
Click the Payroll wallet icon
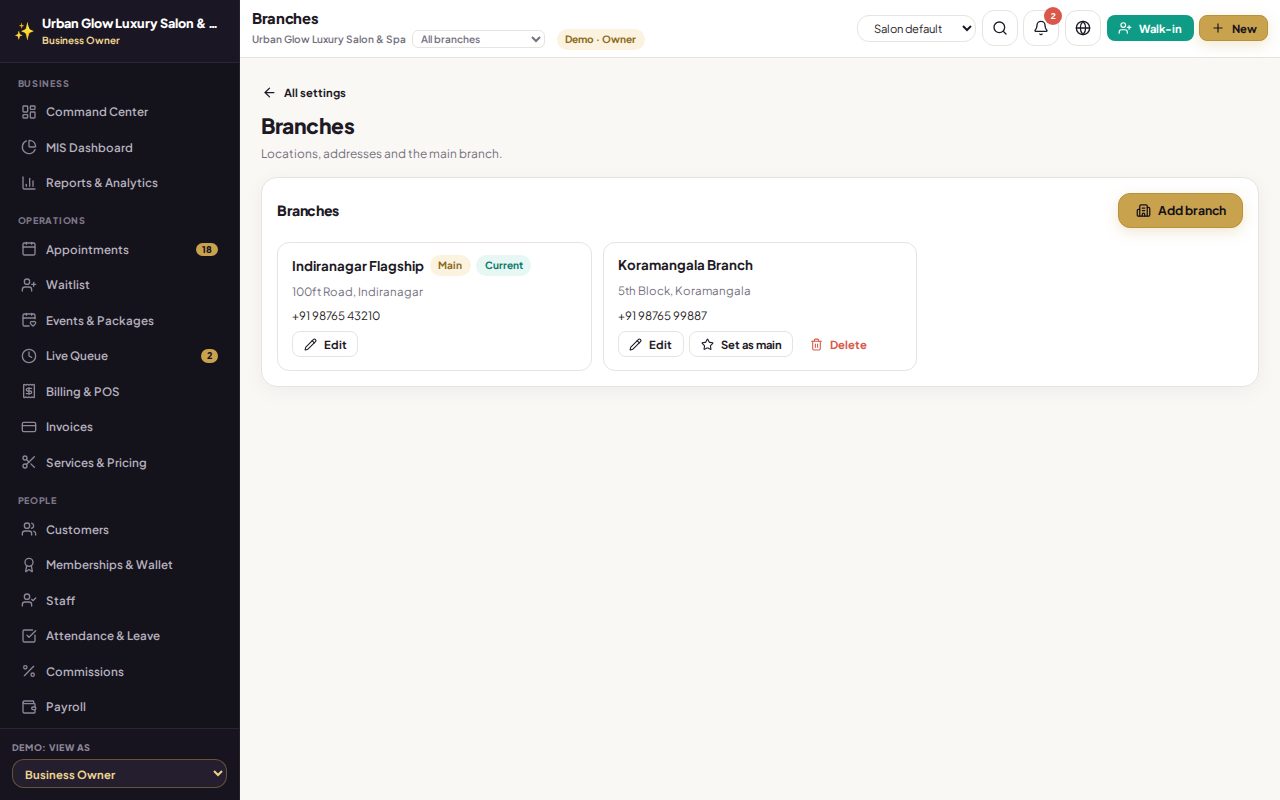(29, 707)
